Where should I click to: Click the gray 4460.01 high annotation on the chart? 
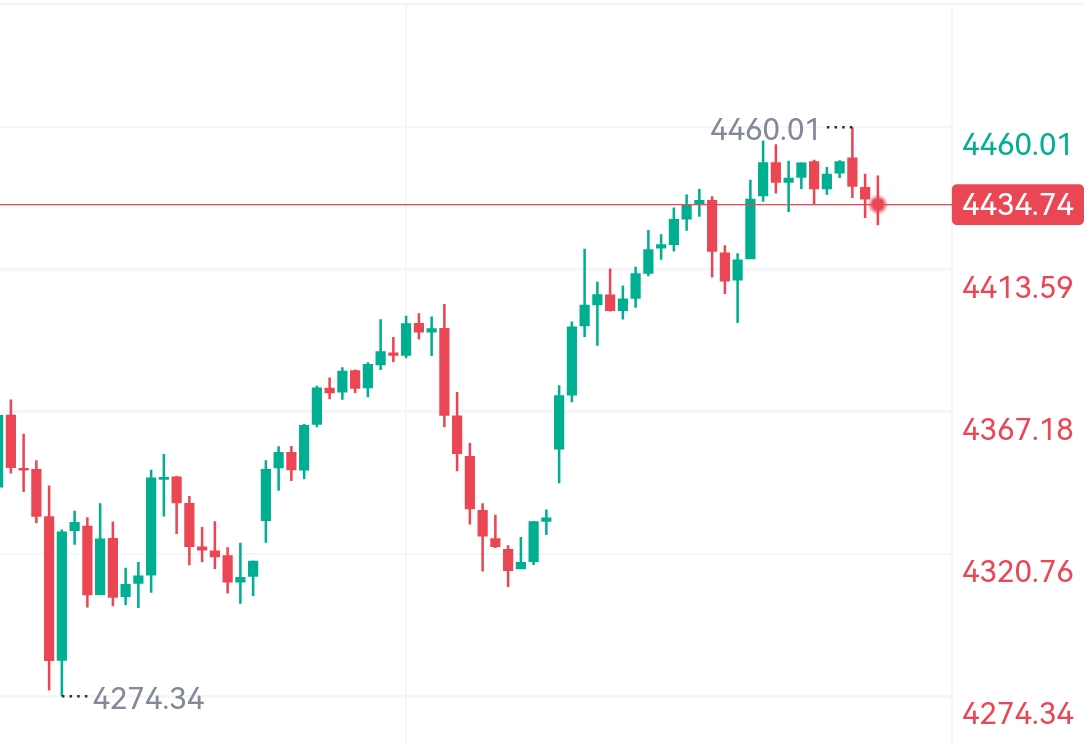point(764,129)
